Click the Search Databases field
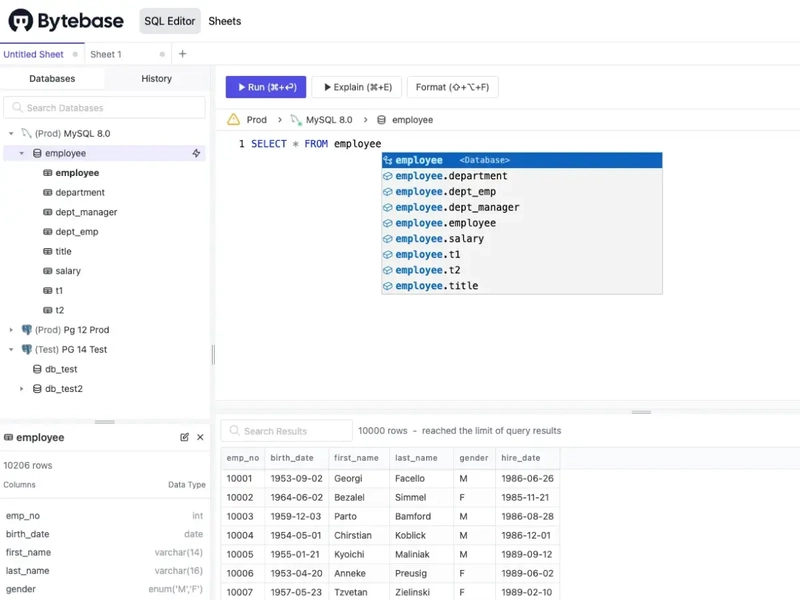800x600 pixels. point(105,108)
